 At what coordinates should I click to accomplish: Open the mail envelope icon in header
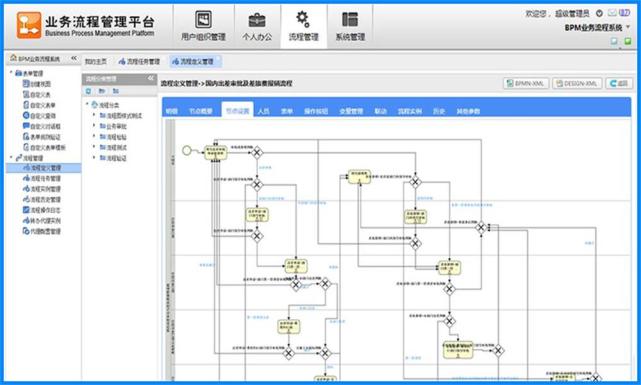point(612,13)
